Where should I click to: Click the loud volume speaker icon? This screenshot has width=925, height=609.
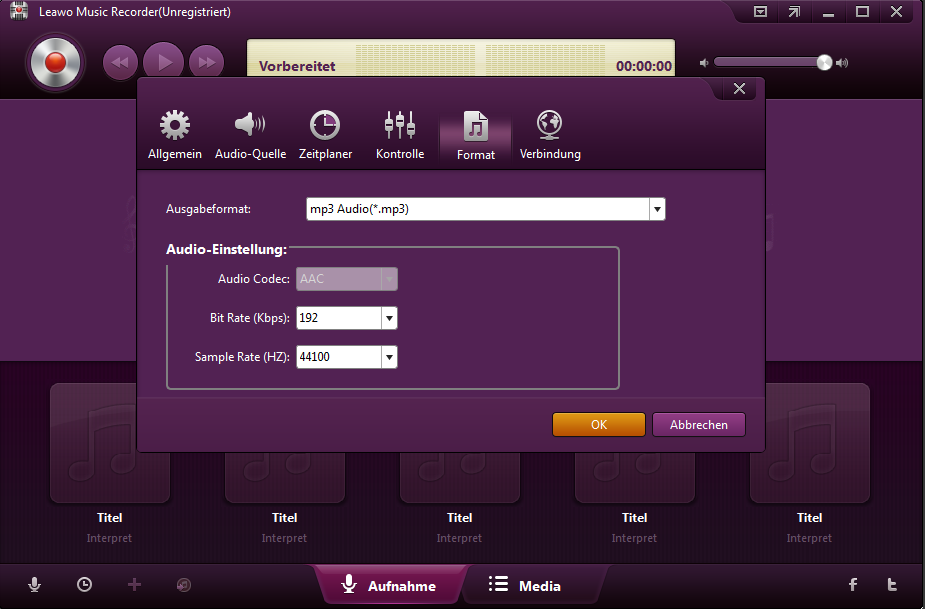click(842, 63)
